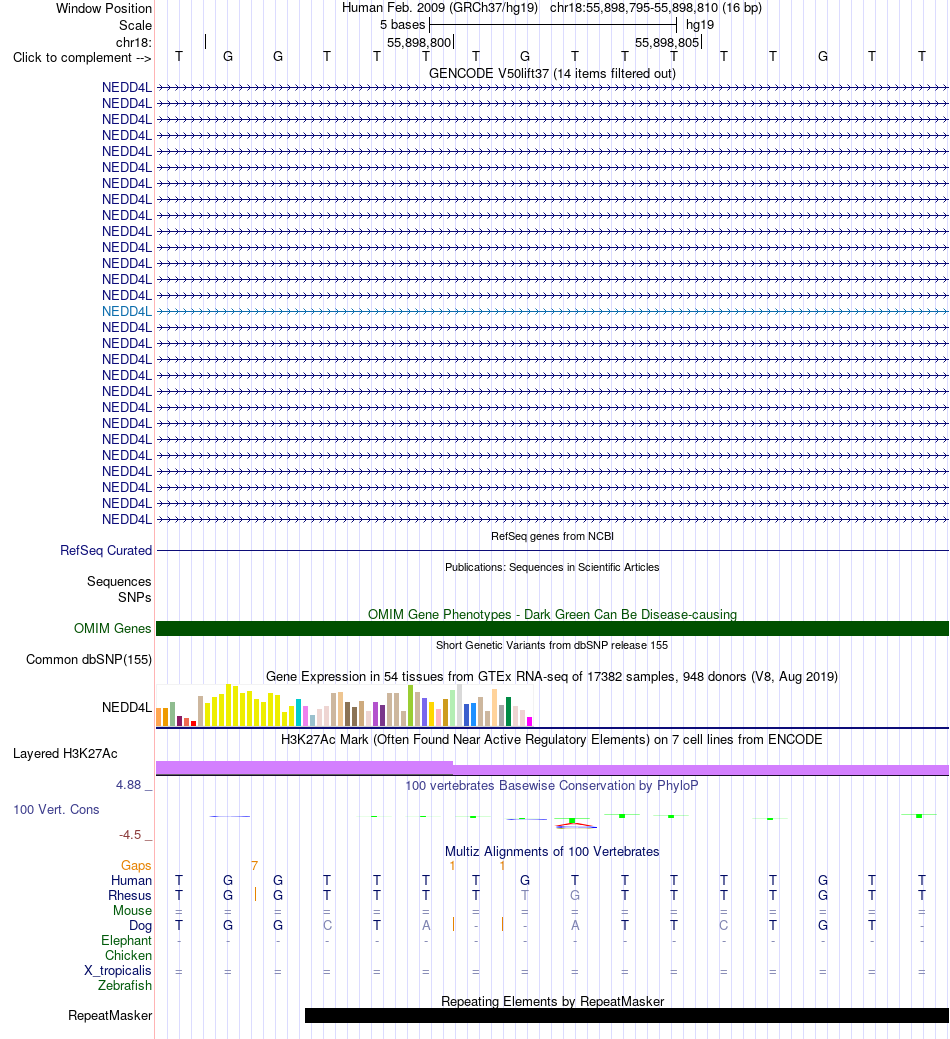
Task: Click the GENCODE V50lift37 track title
Action: 552,74
